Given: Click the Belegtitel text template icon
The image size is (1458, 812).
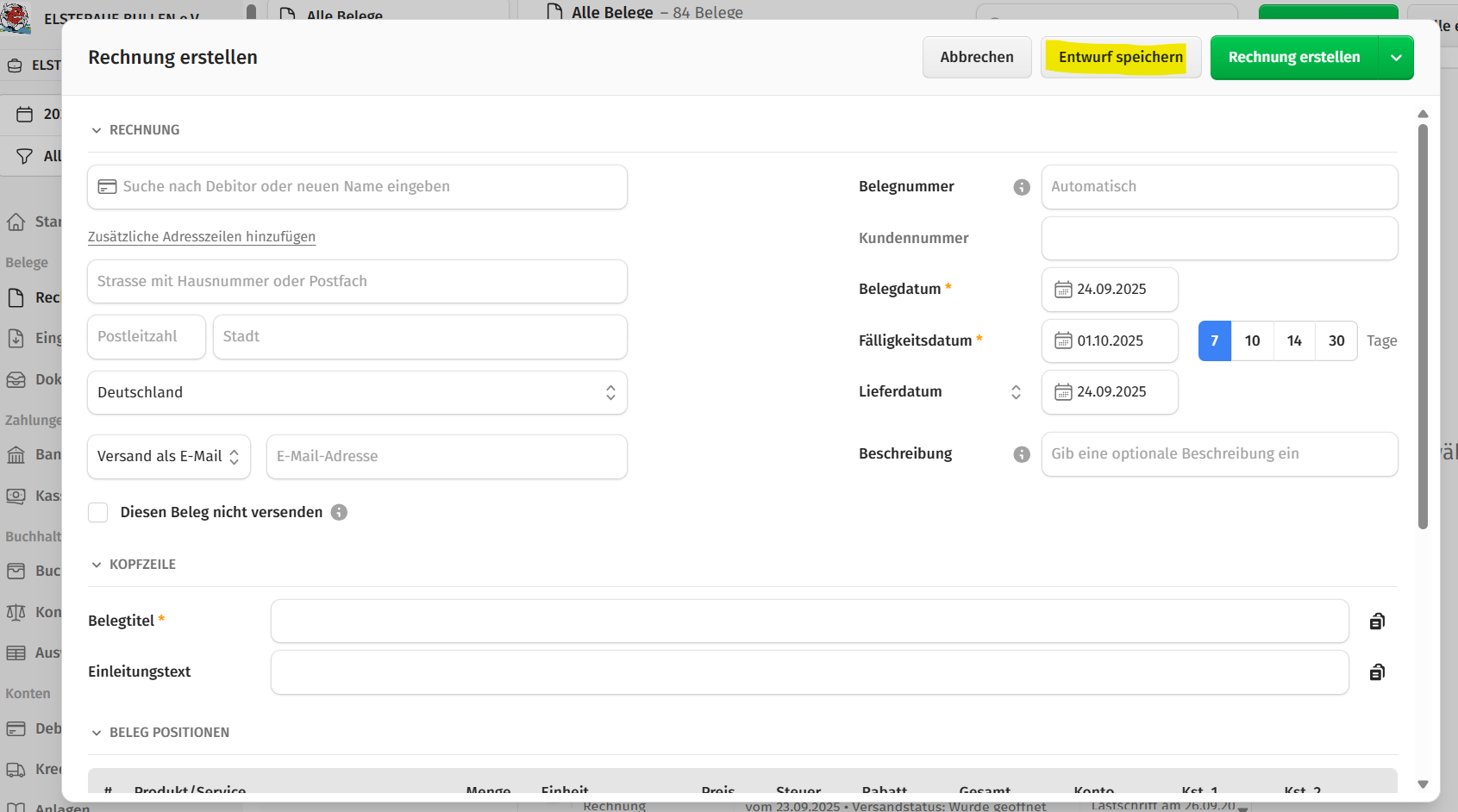Looking at the screenshot, I should (x=1377, y=621).
